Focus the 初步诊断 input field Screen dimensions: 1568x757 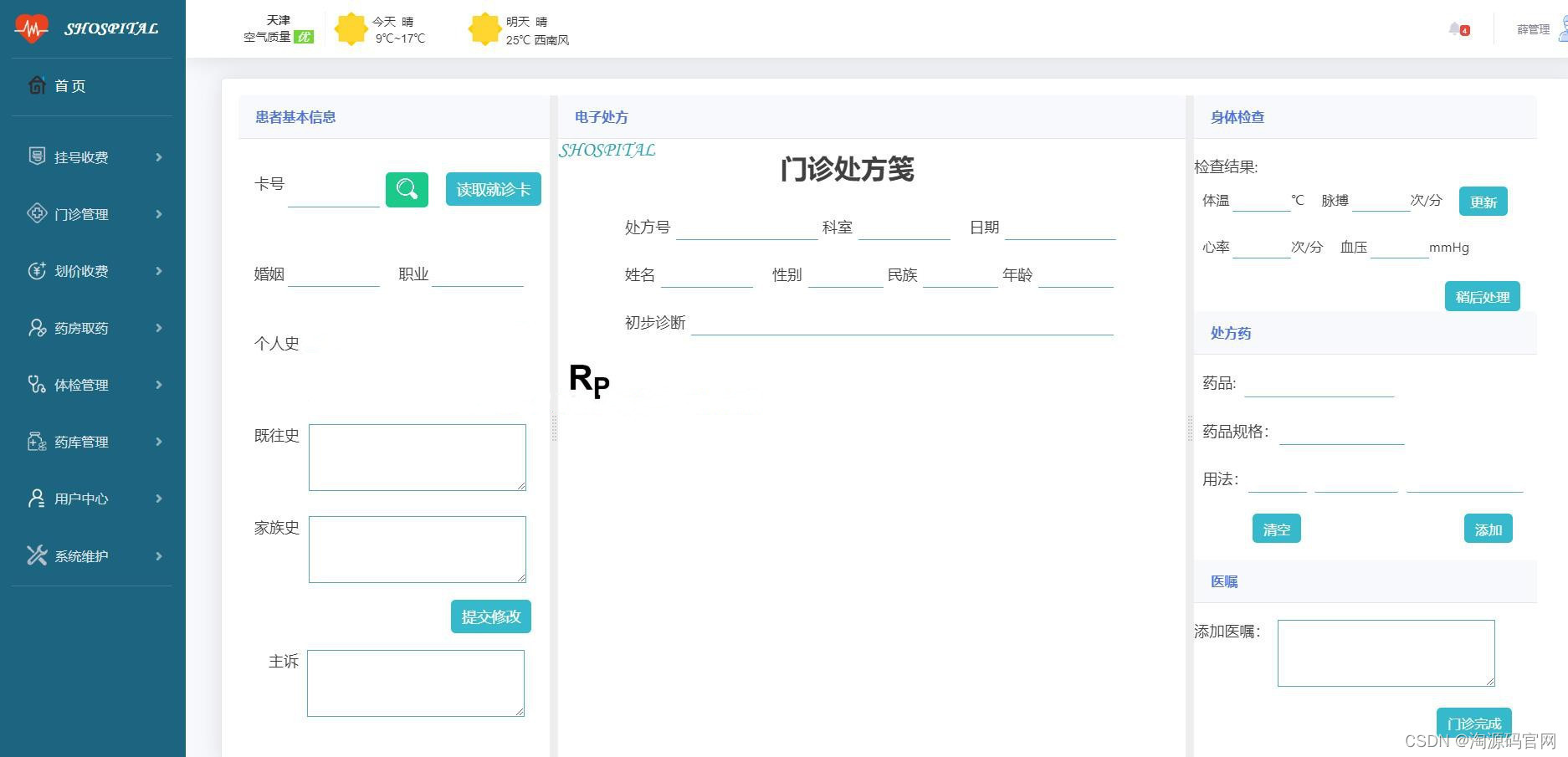tap(902, 323)
